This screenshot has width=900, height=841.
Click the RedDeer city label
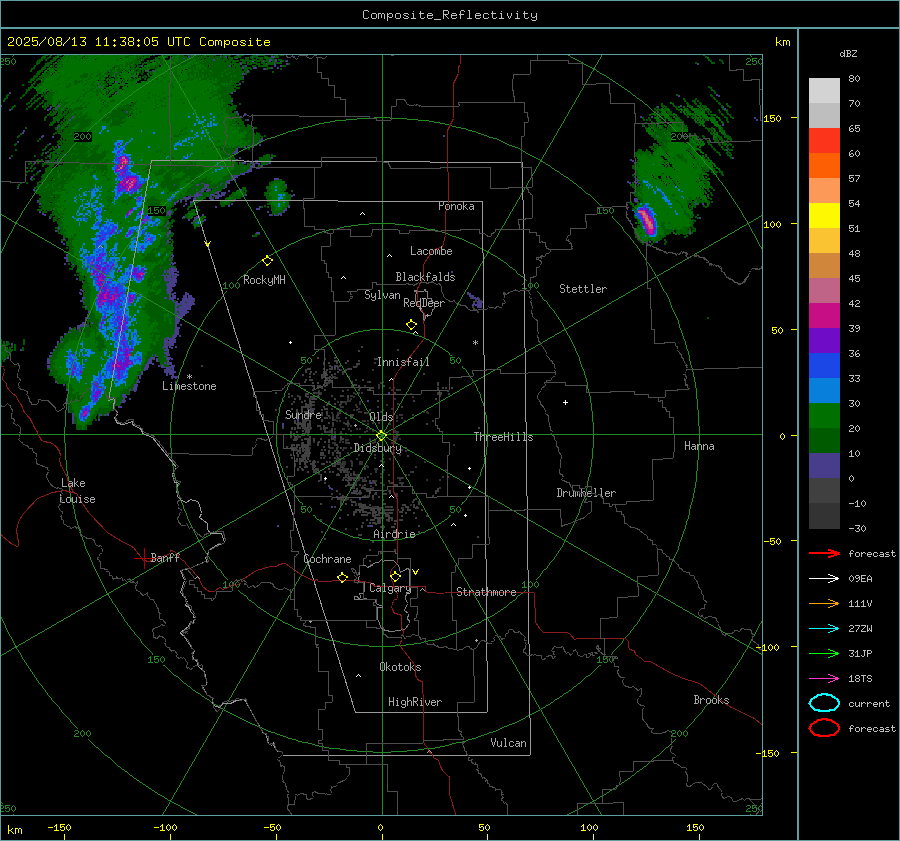424,303
